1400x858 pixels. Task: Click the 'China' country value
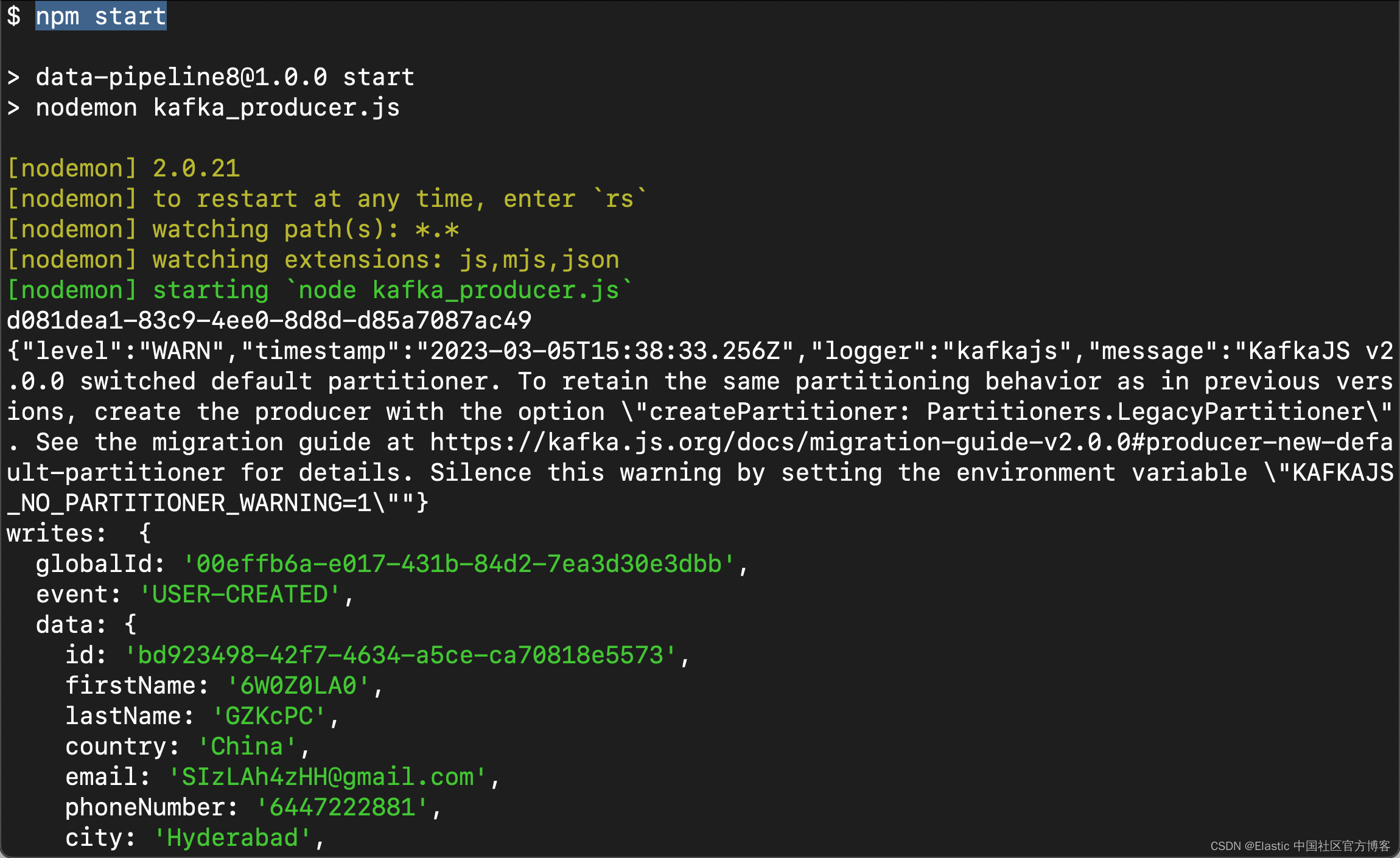247,747
